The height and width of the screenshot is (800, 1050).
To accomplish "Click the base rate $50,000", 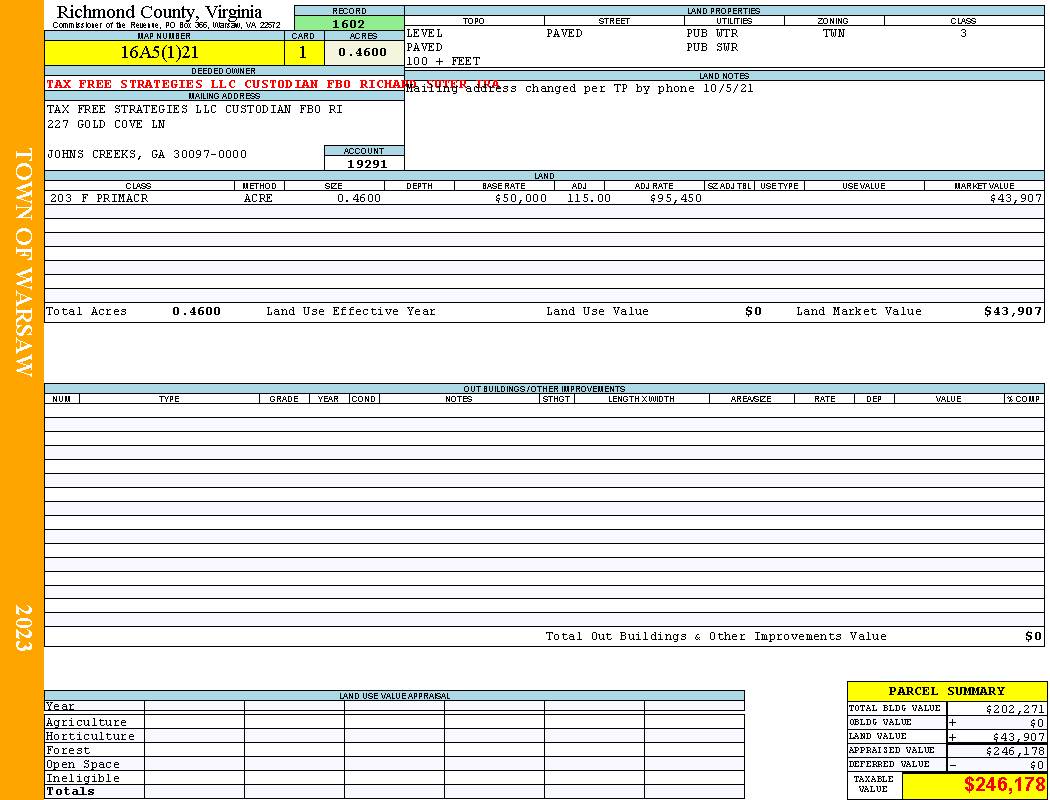I will [521, 198].
